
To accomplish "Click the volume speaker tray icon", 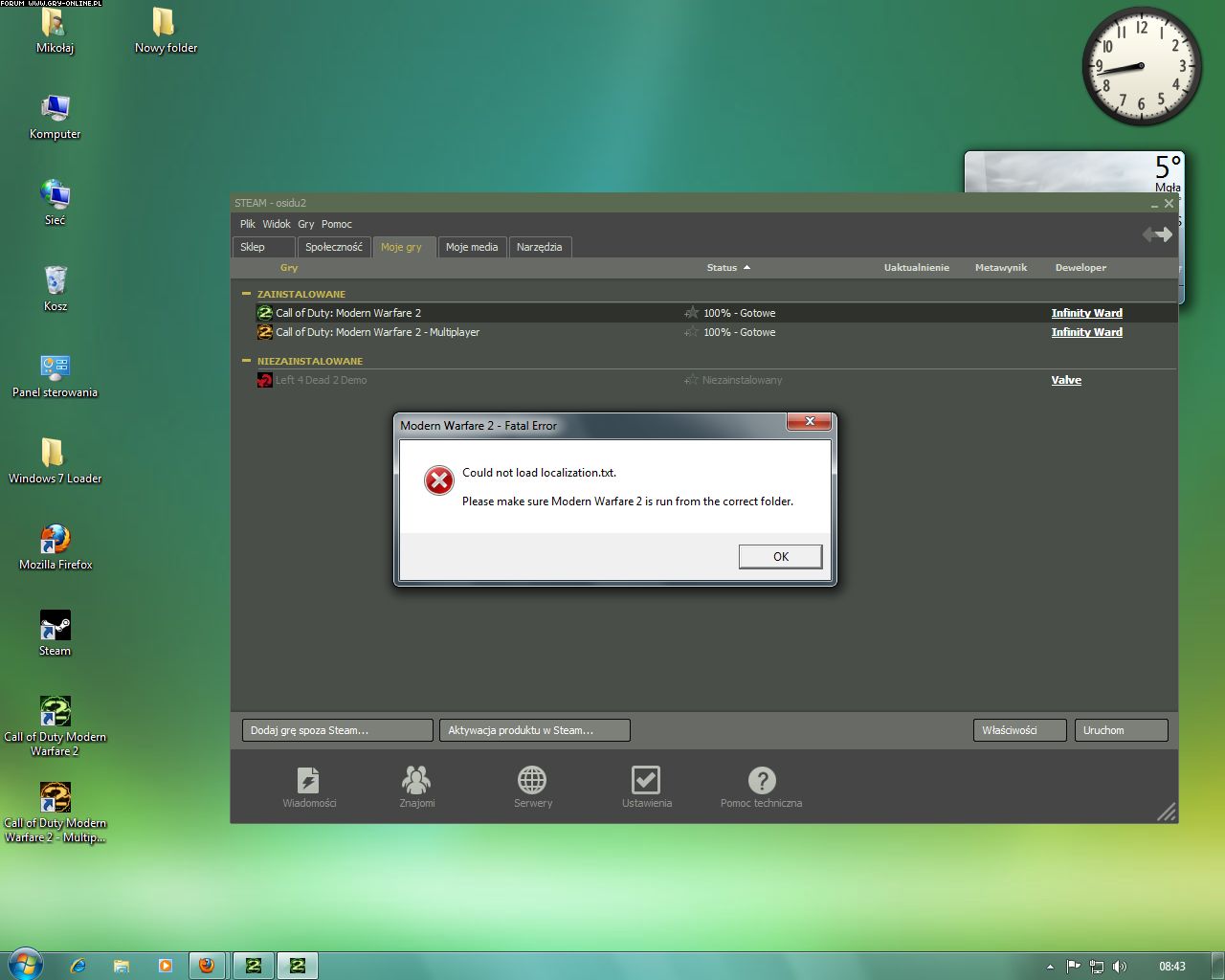I will pos(1120,967).
